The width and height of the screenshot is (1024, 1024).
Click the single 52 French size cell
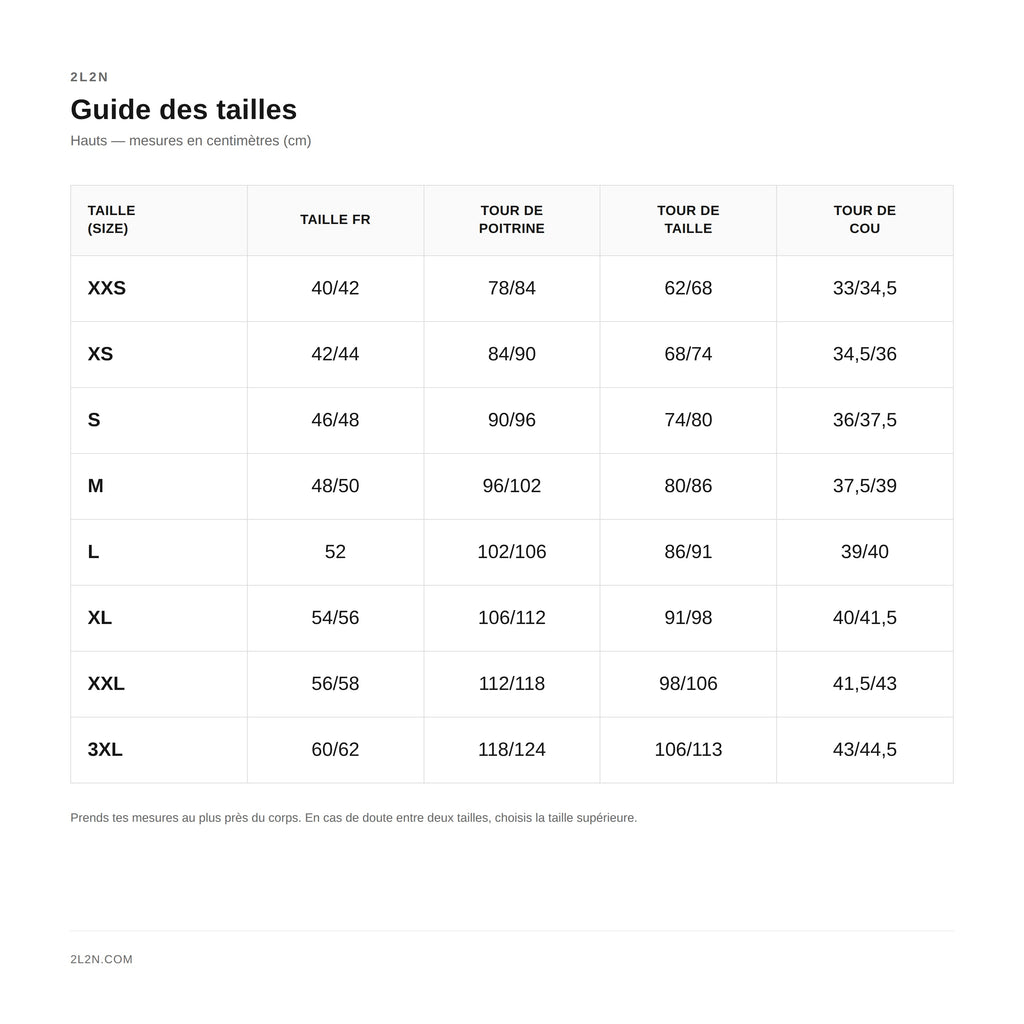pos(335,552)
